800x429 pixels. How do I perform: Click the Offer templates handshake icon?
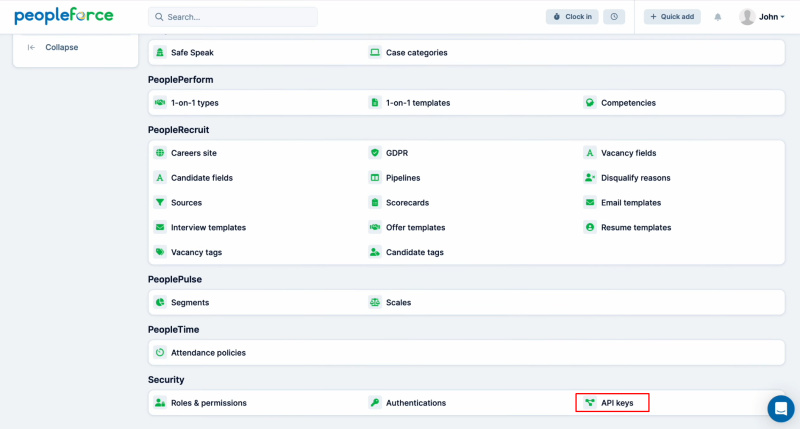point(375,228)
